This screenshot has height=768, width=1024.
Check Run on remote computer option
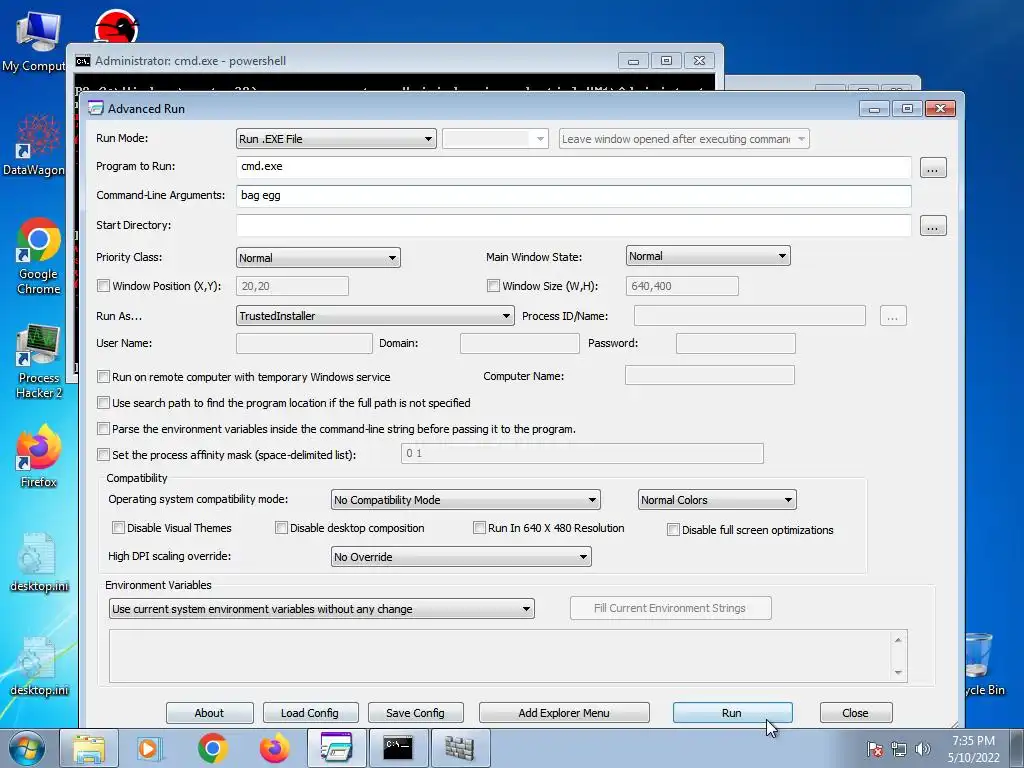click(x=103, y=377)
